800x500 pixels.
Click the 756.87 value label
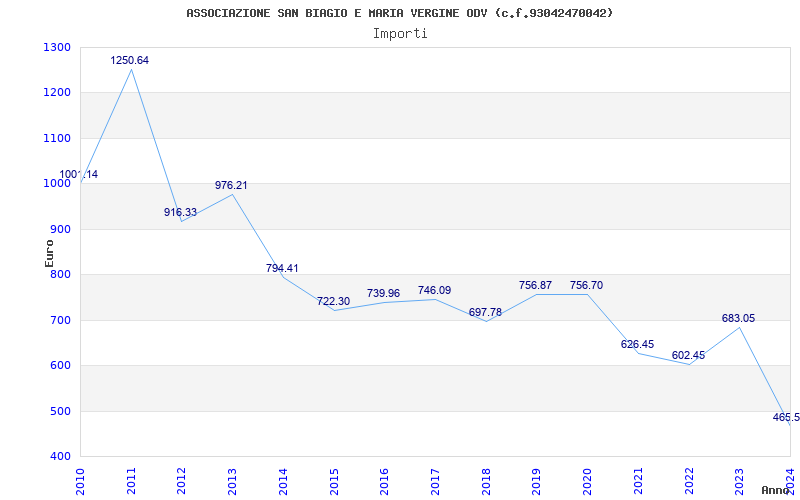535,286
